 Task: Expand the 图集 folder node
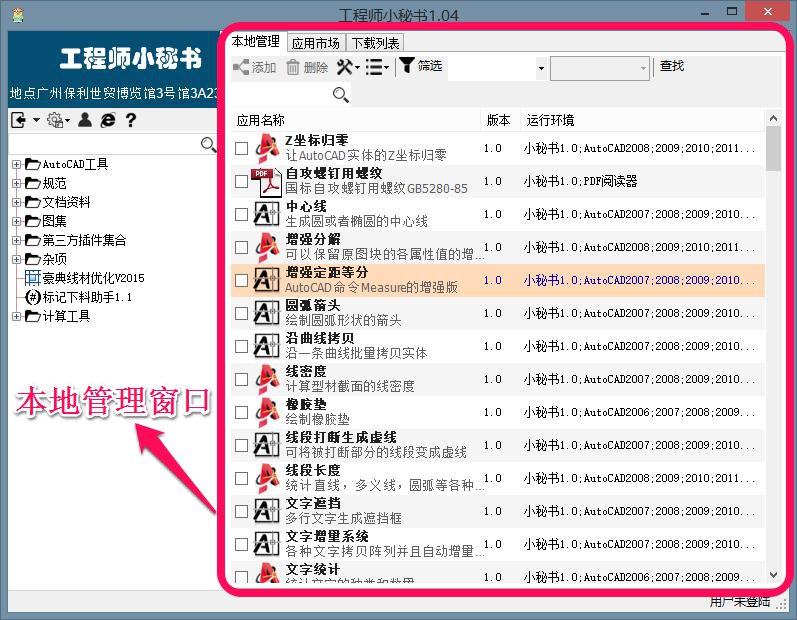click(16, 221)
